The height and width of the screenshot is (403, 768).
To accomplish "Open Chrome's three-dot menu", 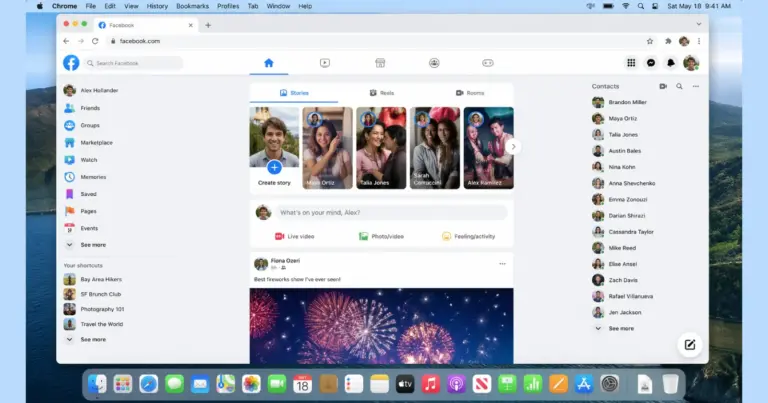I will 699,41.
